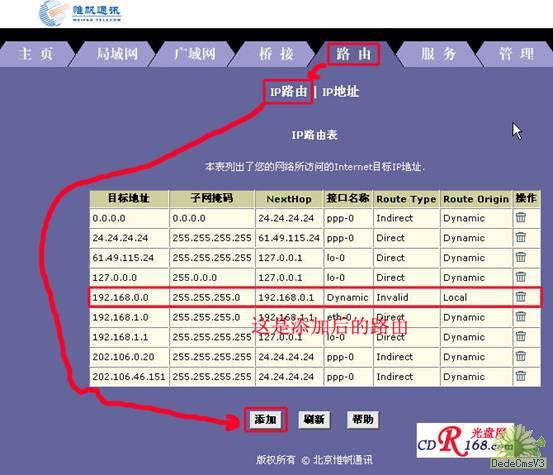Click the 添加 button
553x475 pixels.
tap(265, 419)
